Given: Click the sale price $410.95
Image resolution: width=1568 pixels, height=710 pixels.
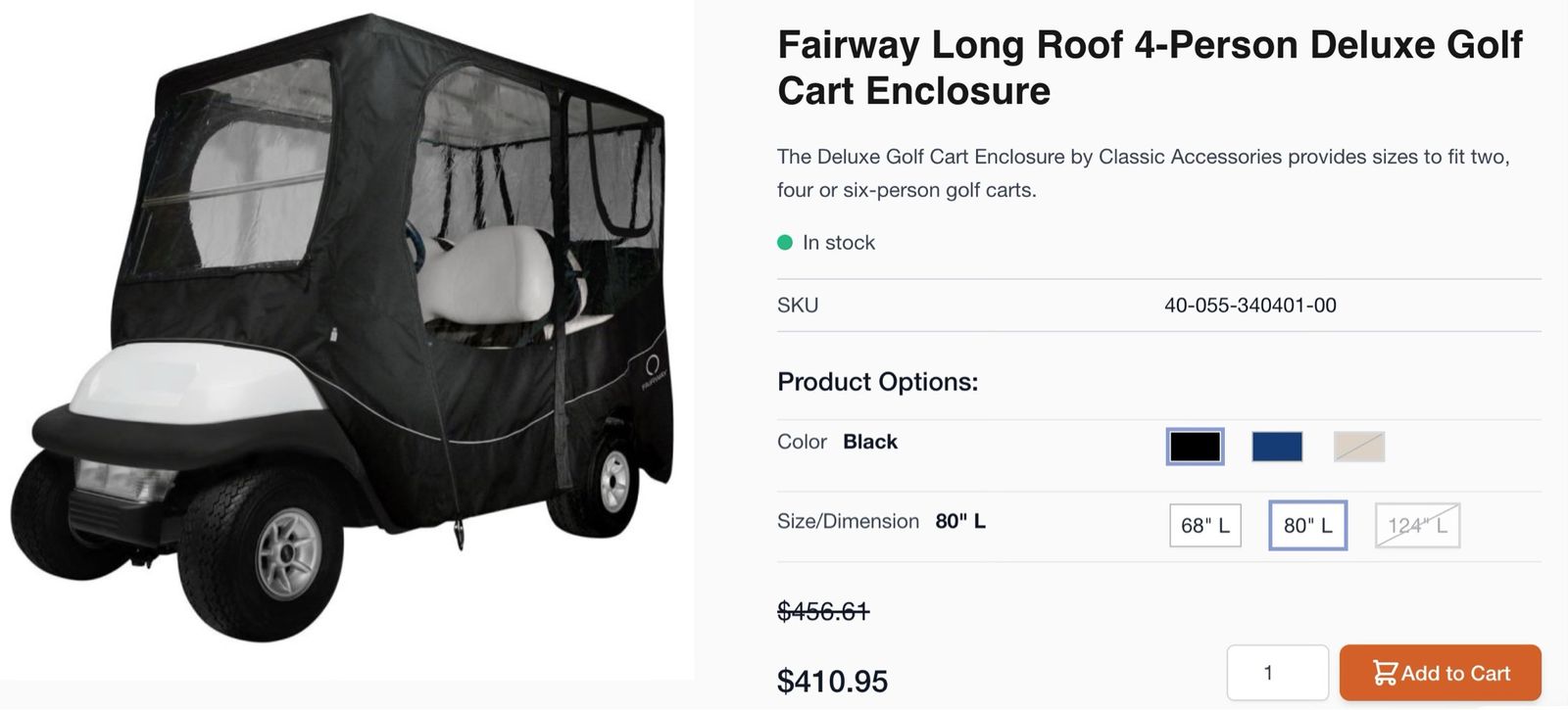Looking at the screenshot, I should [x=832, y=681].
